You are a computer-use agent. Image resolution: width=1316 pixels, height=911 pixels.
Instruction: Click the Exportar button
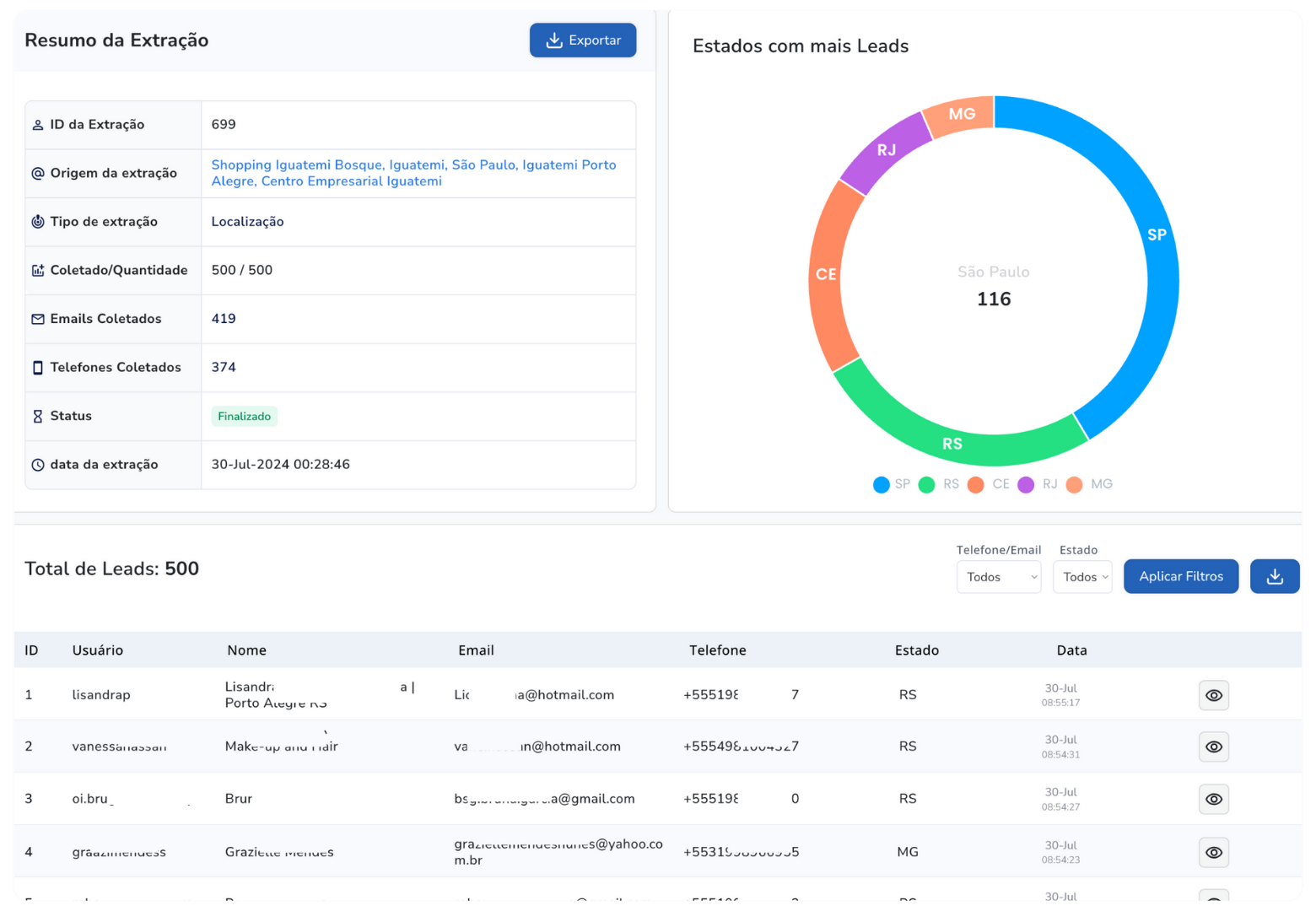point(582,40)
